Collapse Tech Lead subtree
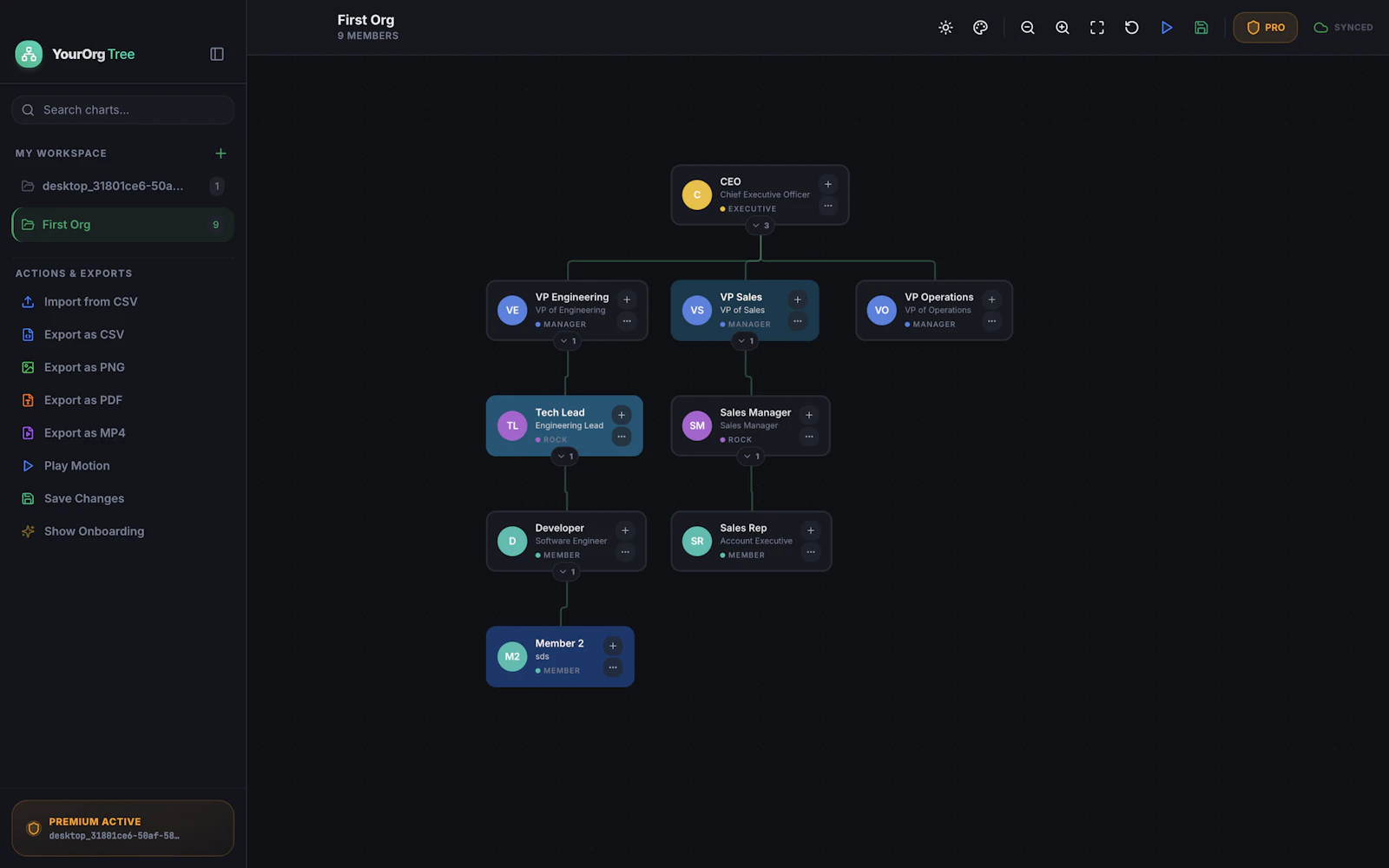This screenshot has width=1389, height=868. pos(565,457)
